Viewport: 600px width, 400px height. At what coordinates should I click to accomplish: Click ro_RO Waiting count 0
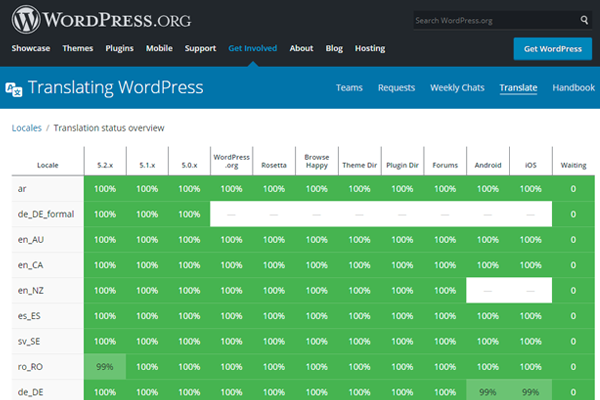coord(573,367)
